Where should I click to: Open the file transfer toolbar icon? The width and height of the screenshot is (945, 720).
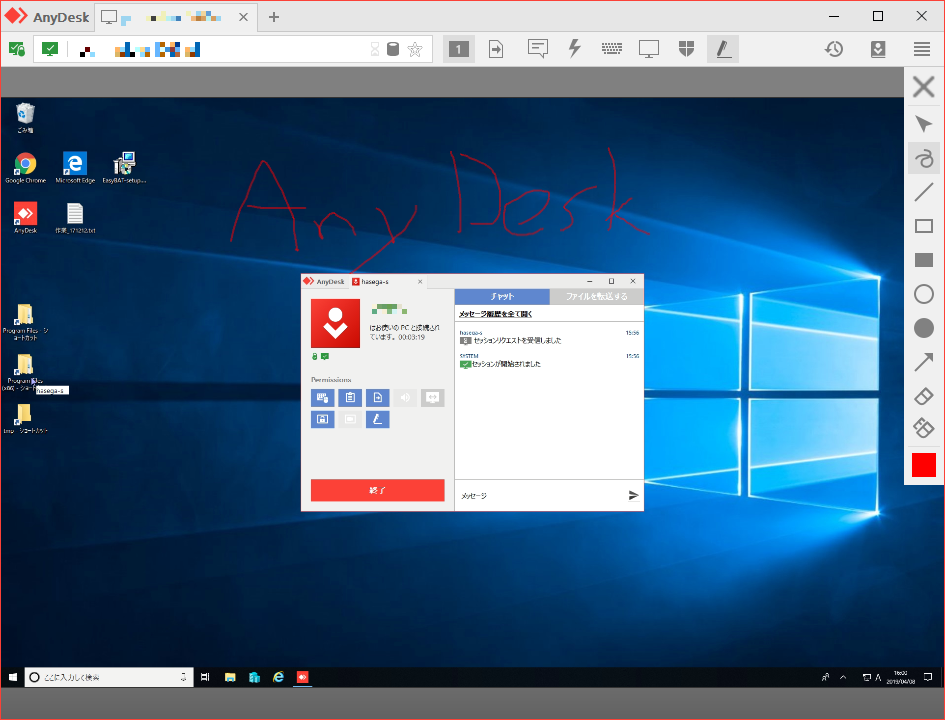pyautogui.click(x=496, y=49)
